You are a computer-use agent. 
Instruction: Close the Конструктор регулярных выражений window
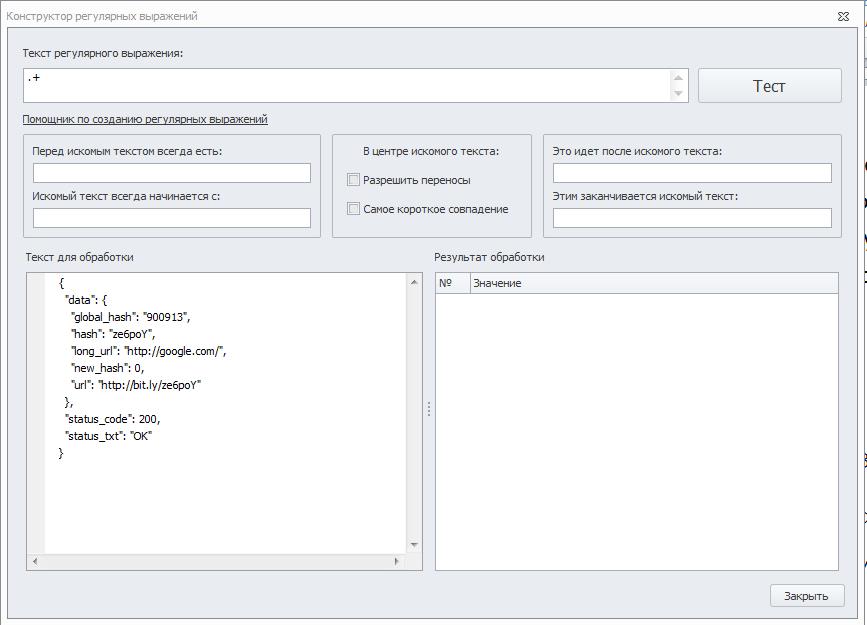point(843,17)
